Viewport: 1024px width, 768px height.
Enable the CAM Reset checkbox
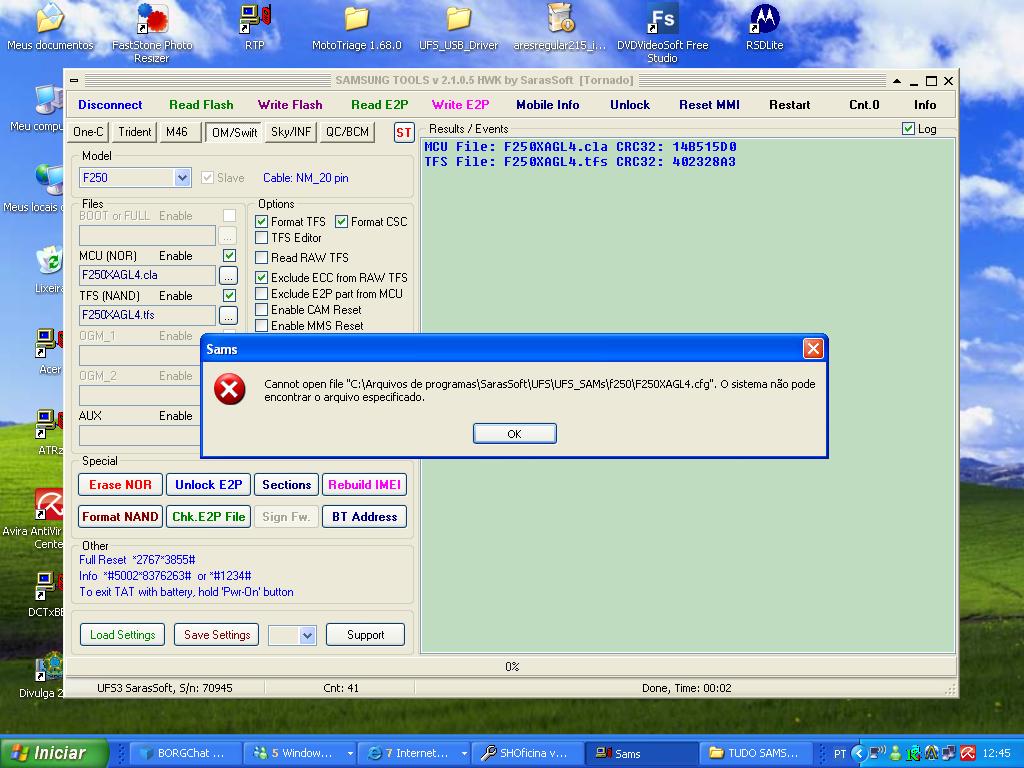pyautogui.click(x=262, y=310)
